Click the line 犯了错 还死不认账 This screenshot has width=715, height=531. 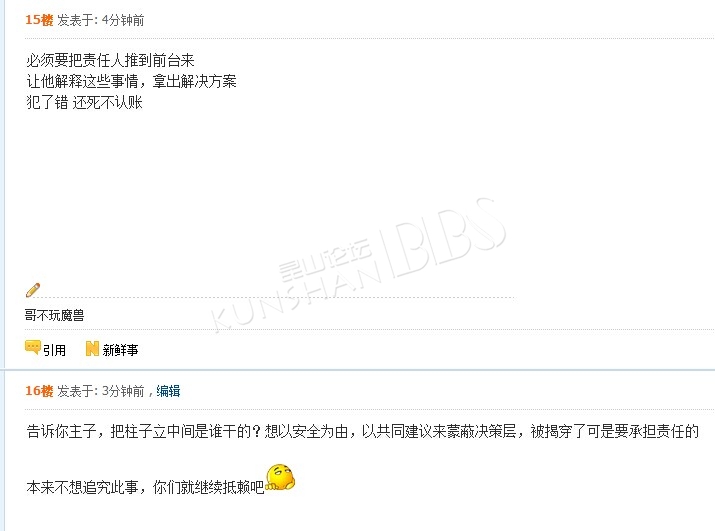84,102
